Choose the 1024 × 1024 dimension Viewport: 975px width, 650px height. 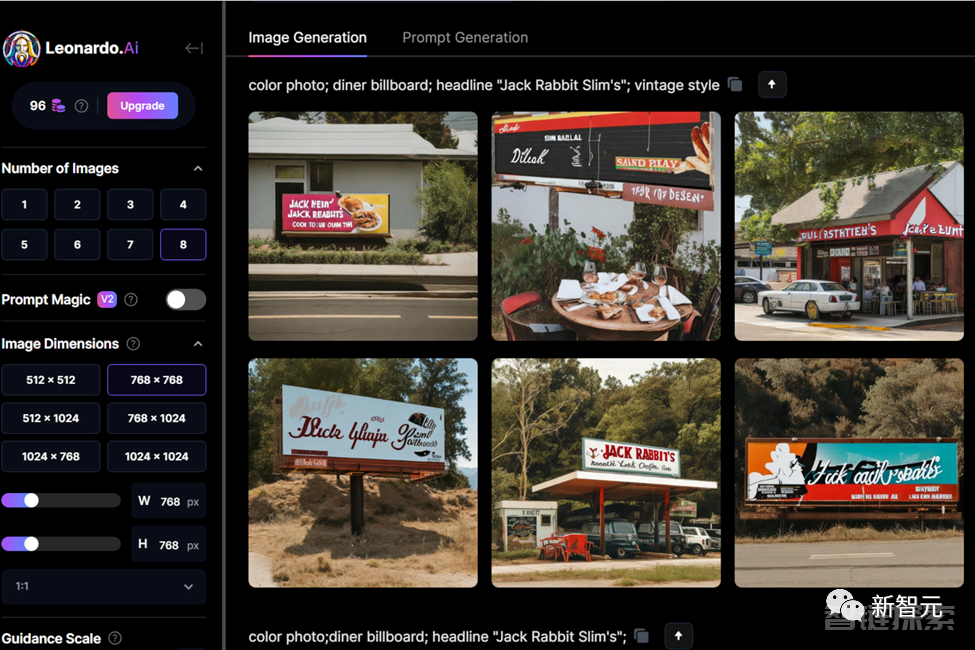[x=157, y=457]
